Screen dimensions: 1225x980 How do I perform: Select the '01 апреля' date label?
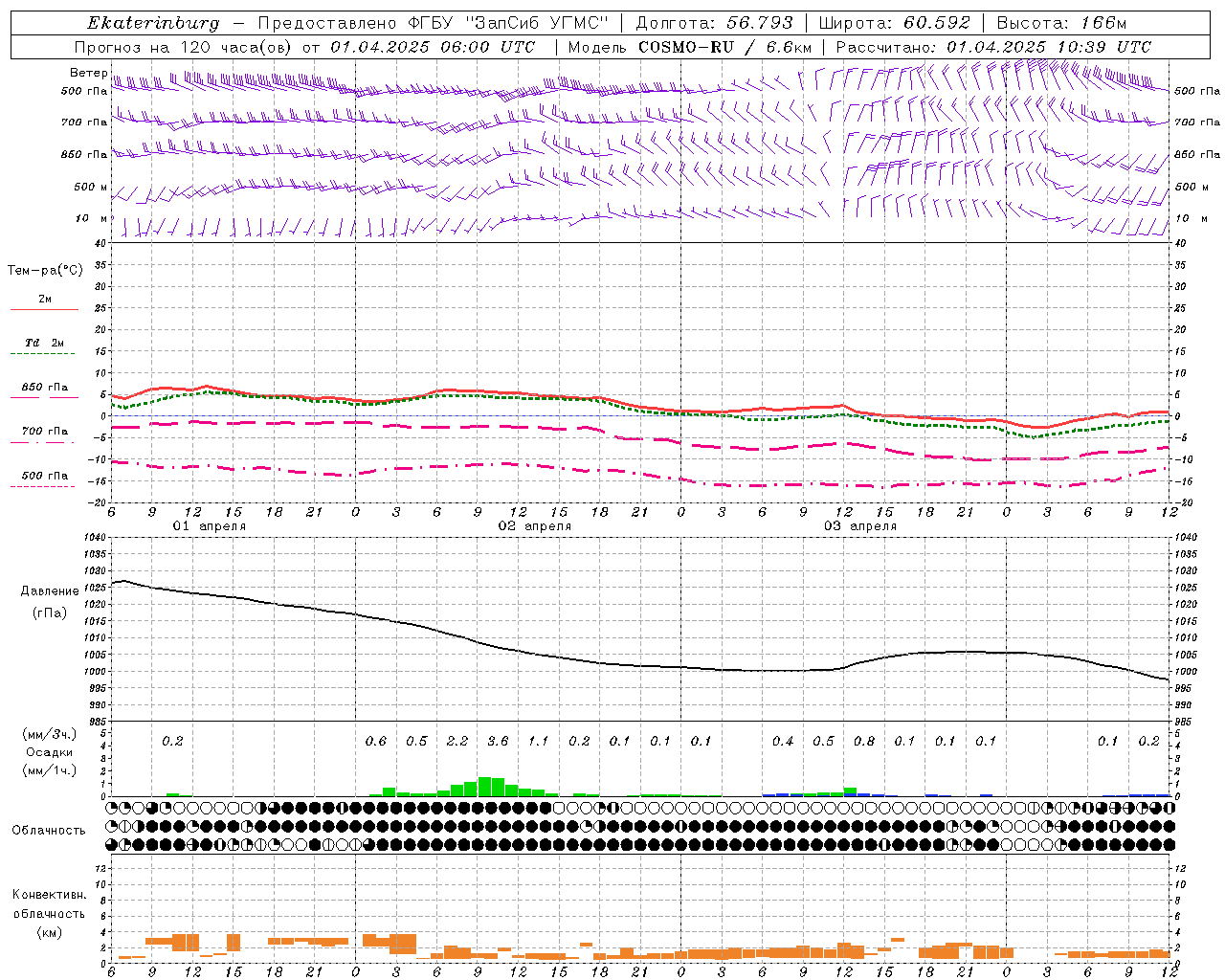[209, 526]
